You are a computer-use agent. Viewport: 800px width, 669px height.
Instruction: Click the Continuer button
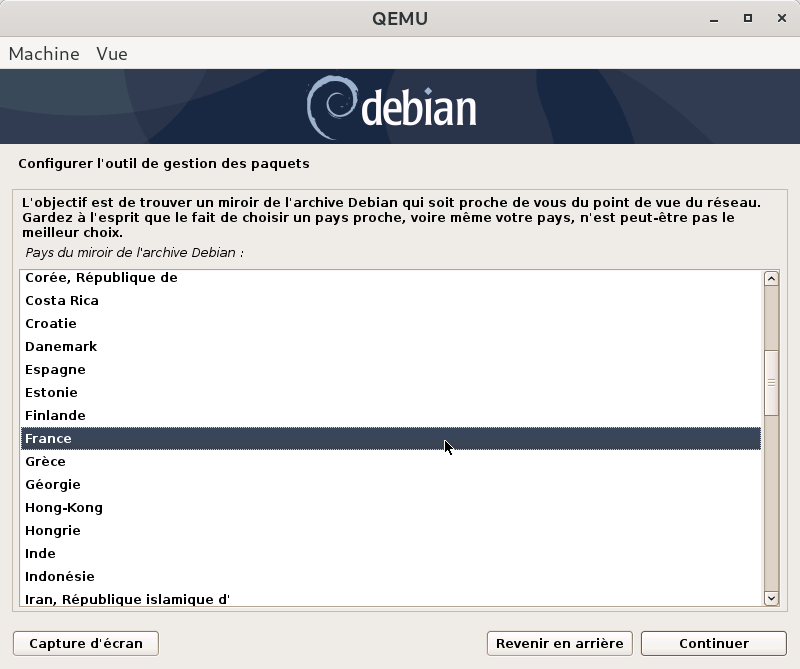point(713,643)
